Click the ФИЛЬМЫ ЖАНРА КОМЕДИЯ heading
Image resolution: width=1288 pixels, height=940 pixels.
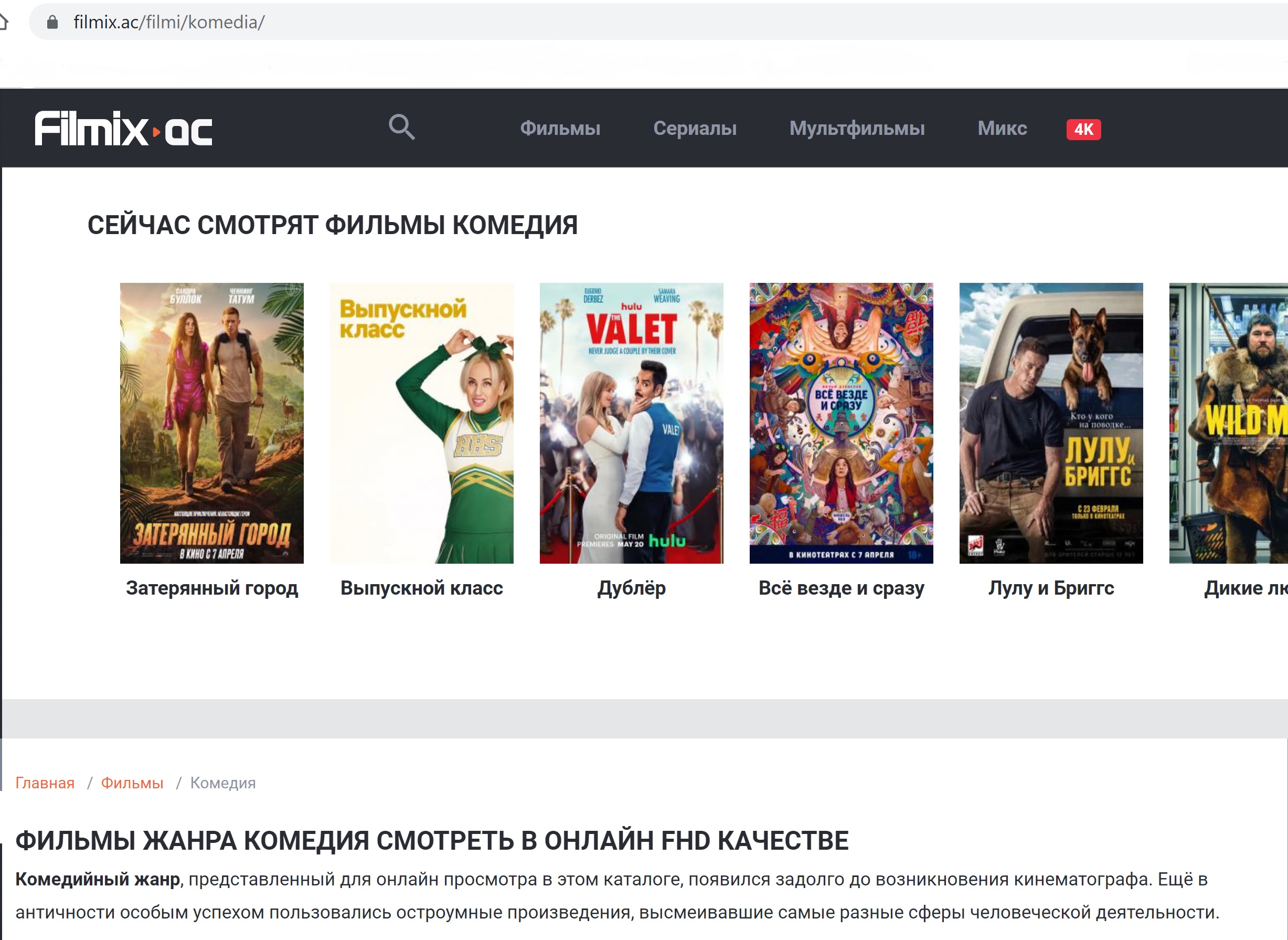point(432,840)
